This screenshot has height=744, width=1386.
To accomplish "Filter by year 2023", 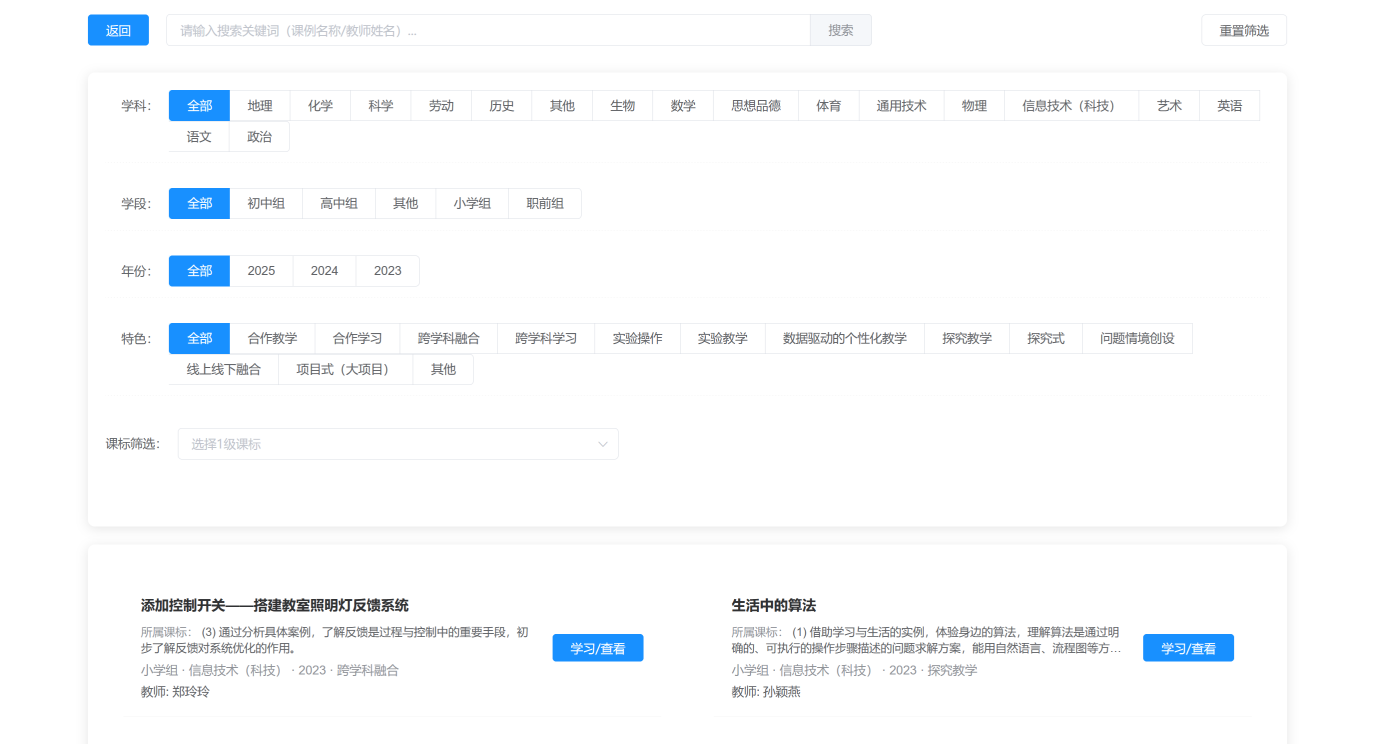I will pyautogui.click(x=387, y=271).
